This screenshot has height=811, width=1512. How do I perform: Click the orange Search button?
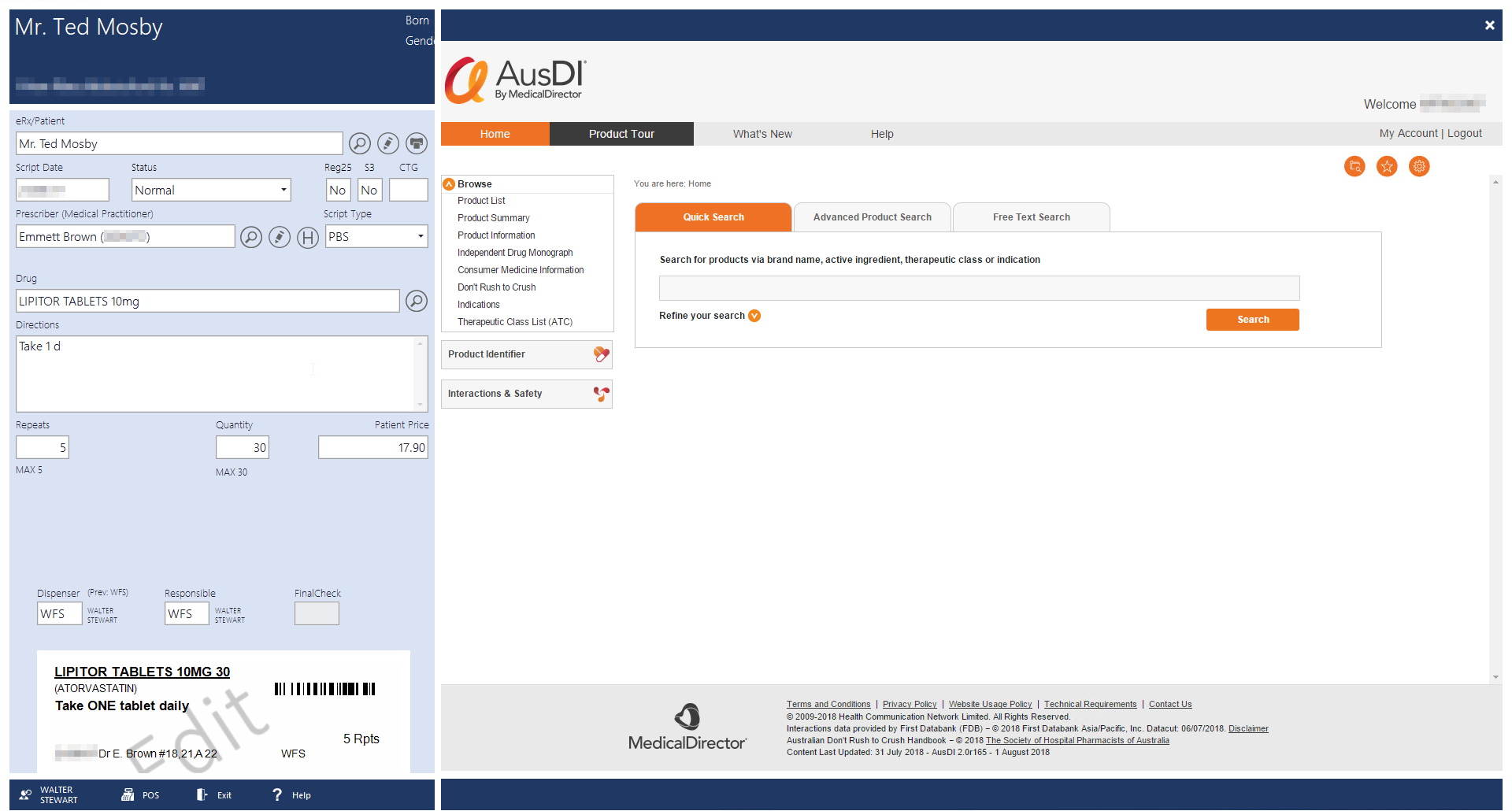[x=1253, y=320]
